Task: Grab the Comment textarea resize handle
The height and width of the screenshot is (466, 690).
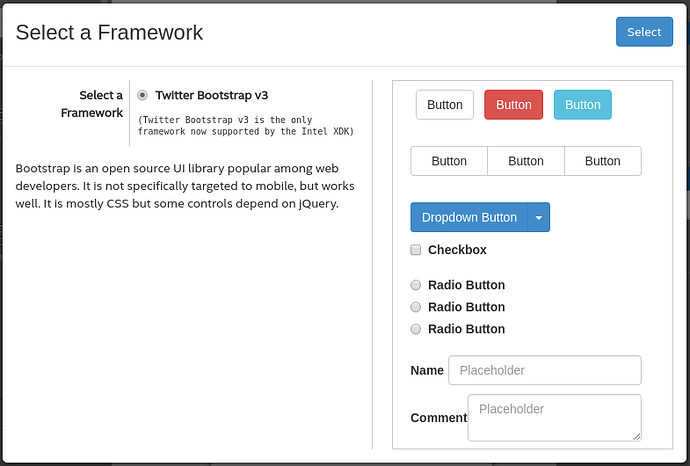Action: click(x=636, y=436)
